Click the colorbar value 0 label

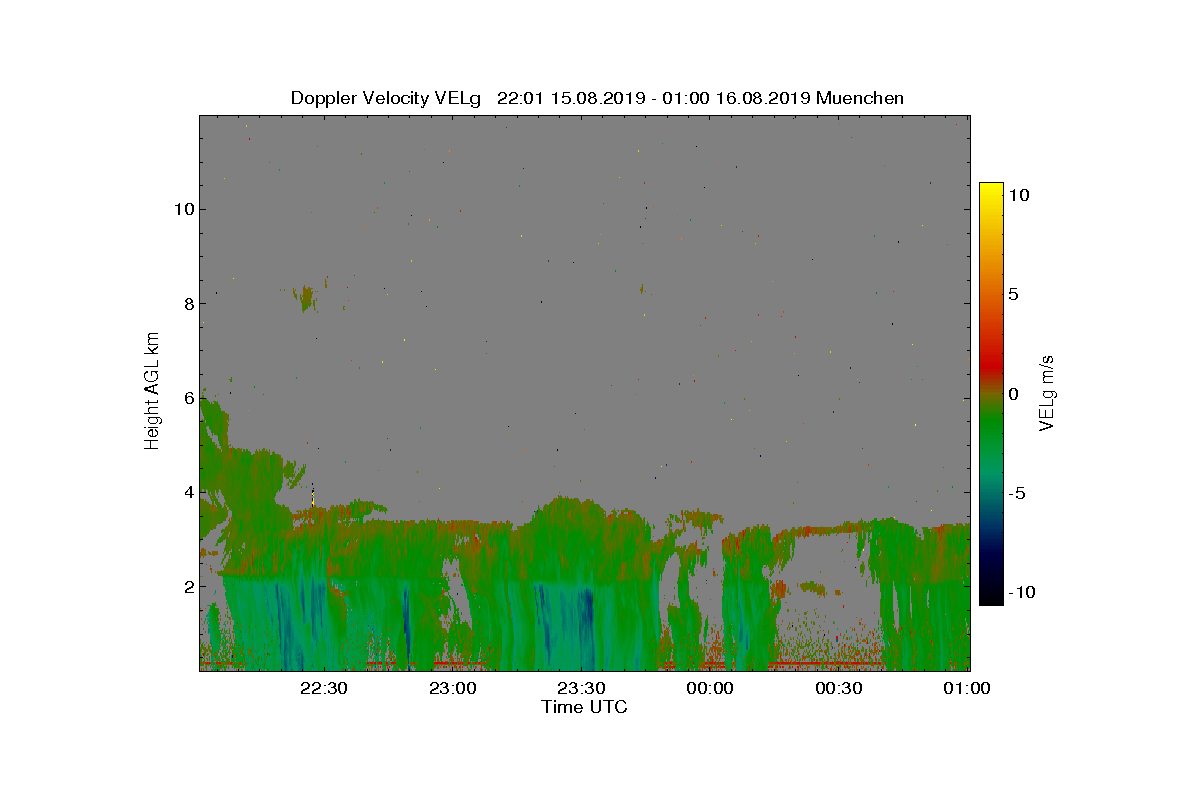coord(1014,393)
